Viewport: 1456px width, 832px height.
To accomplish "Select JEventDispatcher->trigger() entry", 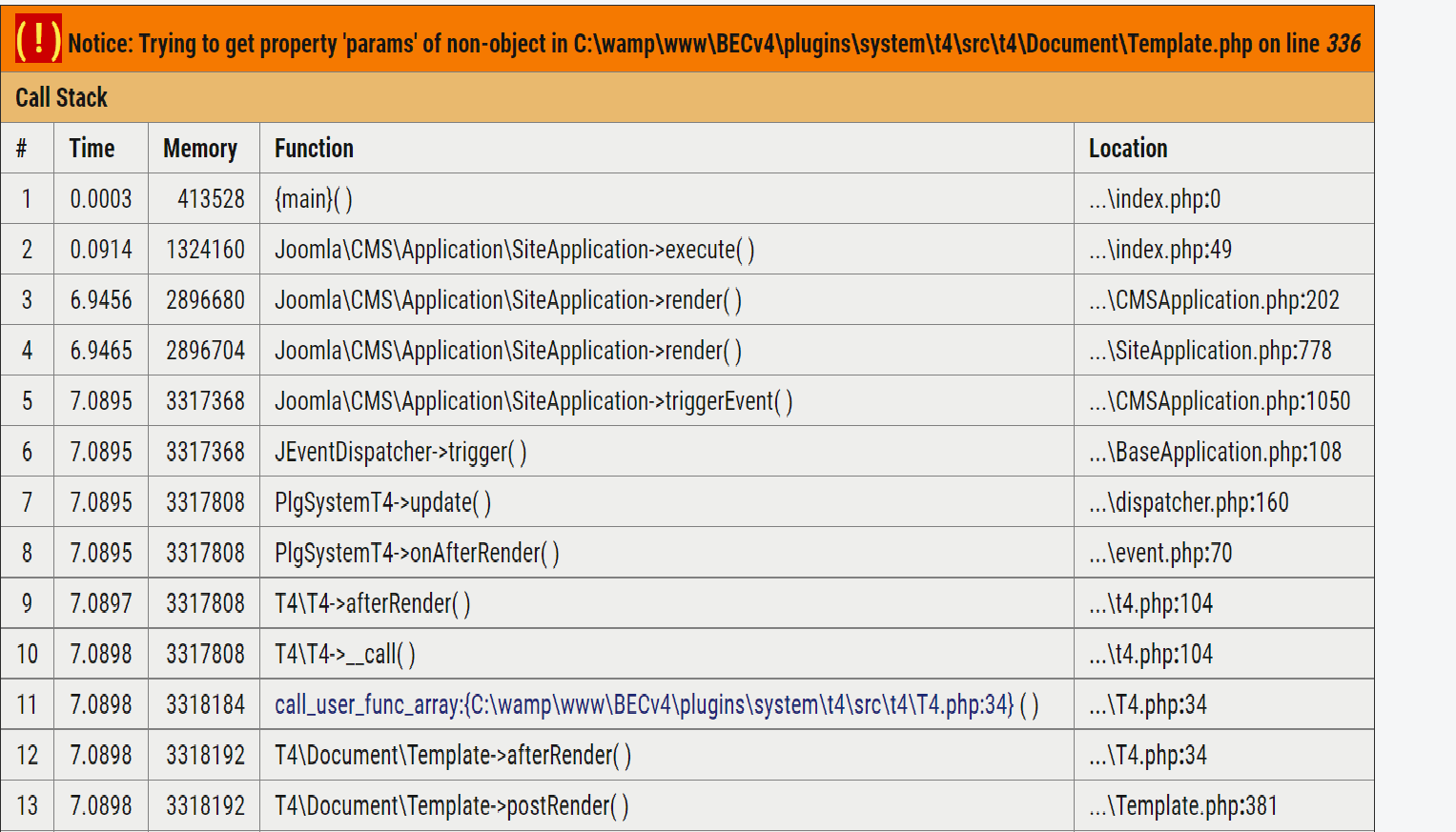I will [400, 452].
